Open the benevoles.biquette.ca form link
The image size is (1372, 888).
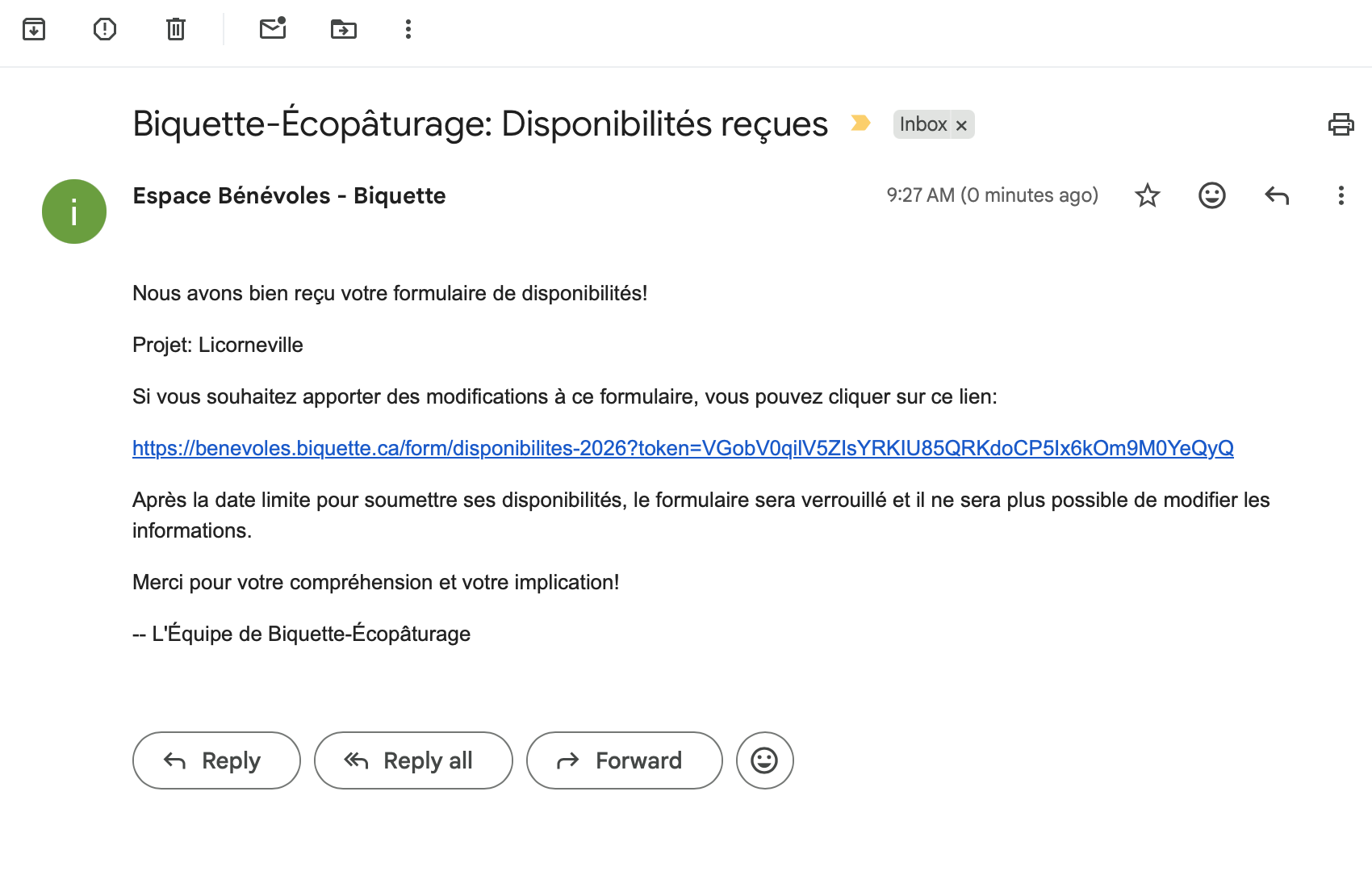682,448
